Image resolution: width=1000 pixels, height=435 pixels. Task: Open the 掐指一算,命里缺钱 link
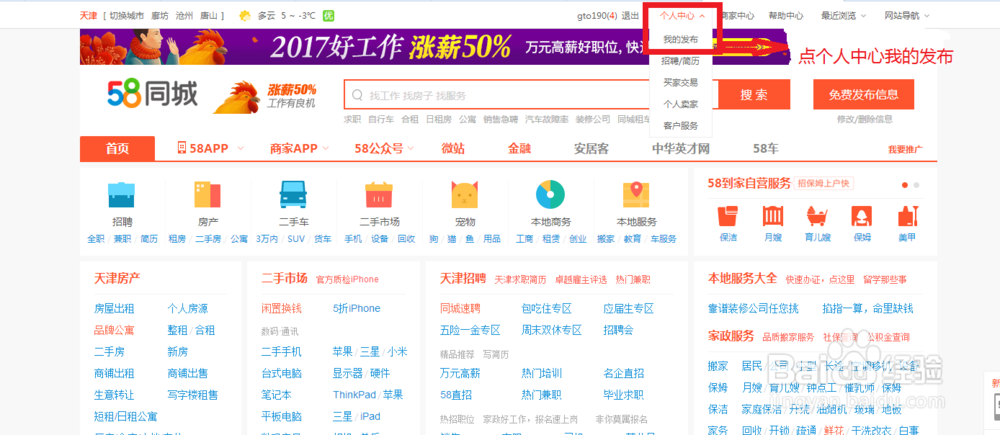(x=868, y=309)
